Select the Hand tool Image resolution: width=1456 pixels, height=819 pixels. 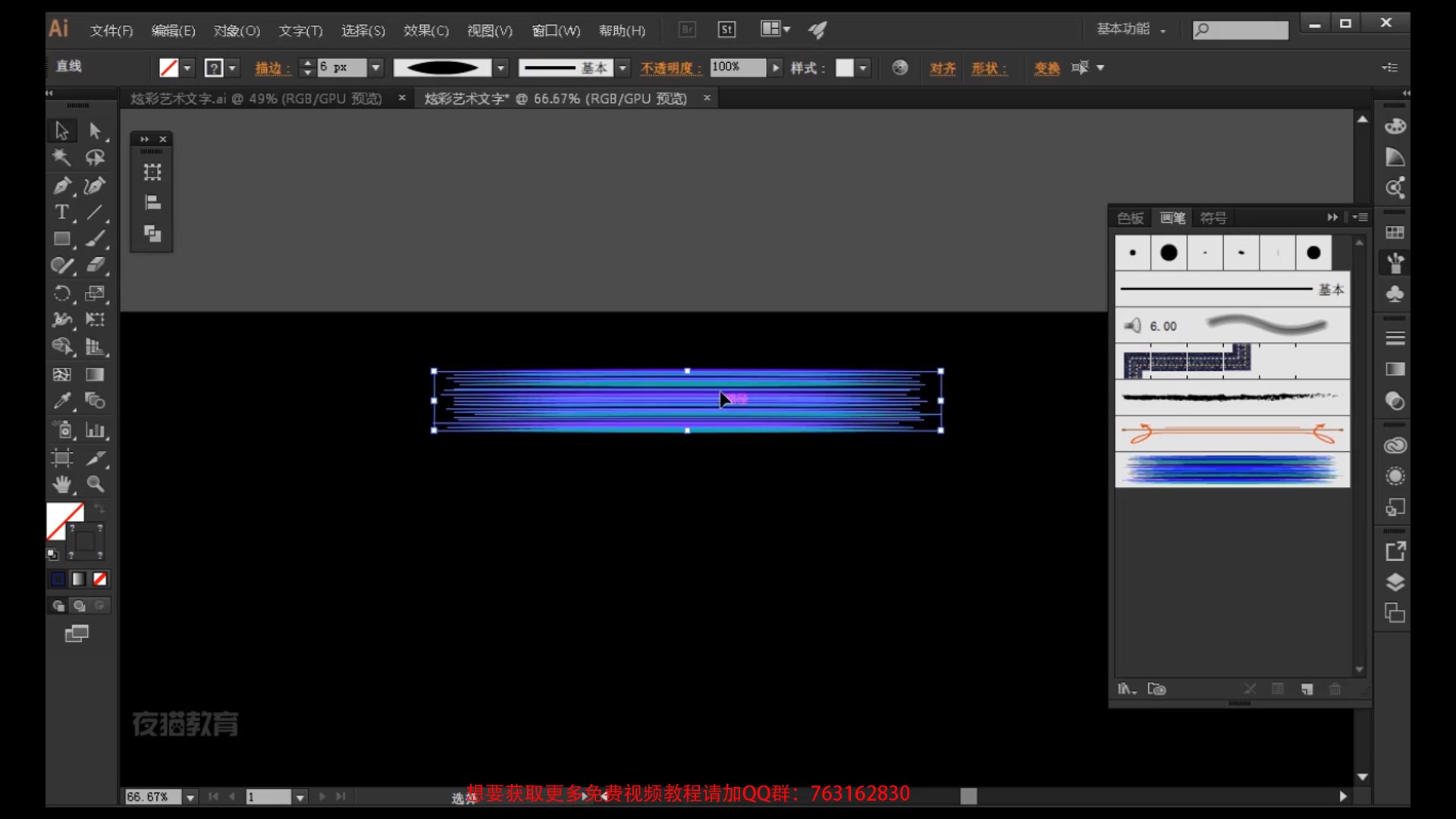tap(61, 484)
